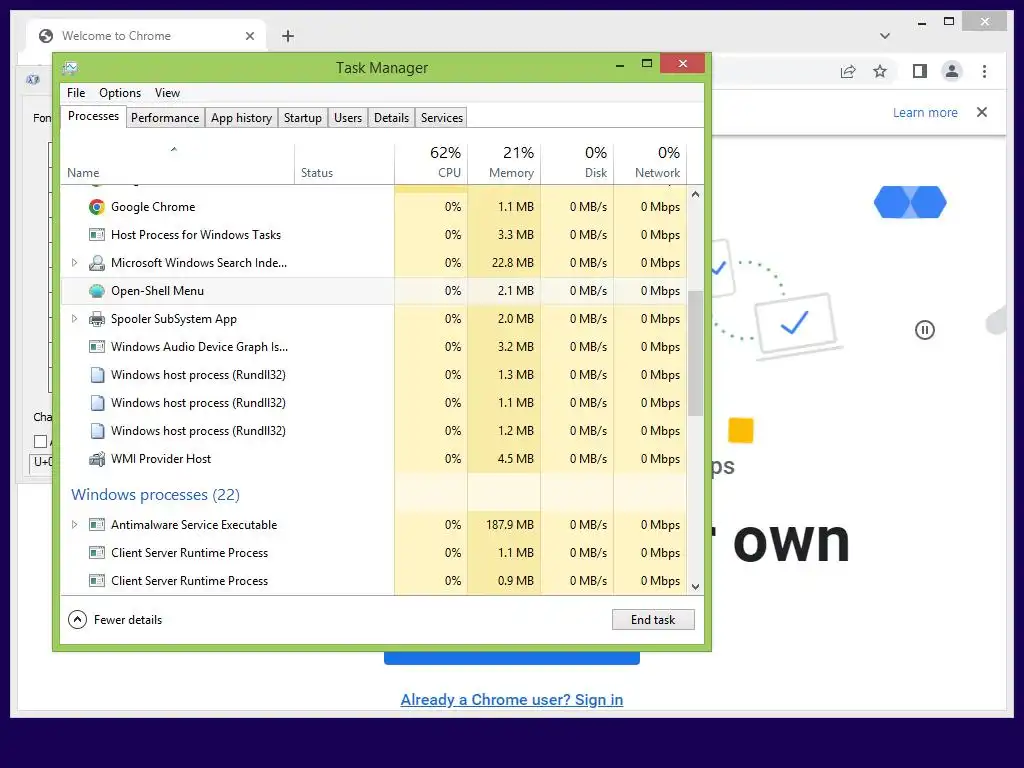Bookmark this page with the star icon
Viewport: 1024px width, 768px height.
point(880,71)
